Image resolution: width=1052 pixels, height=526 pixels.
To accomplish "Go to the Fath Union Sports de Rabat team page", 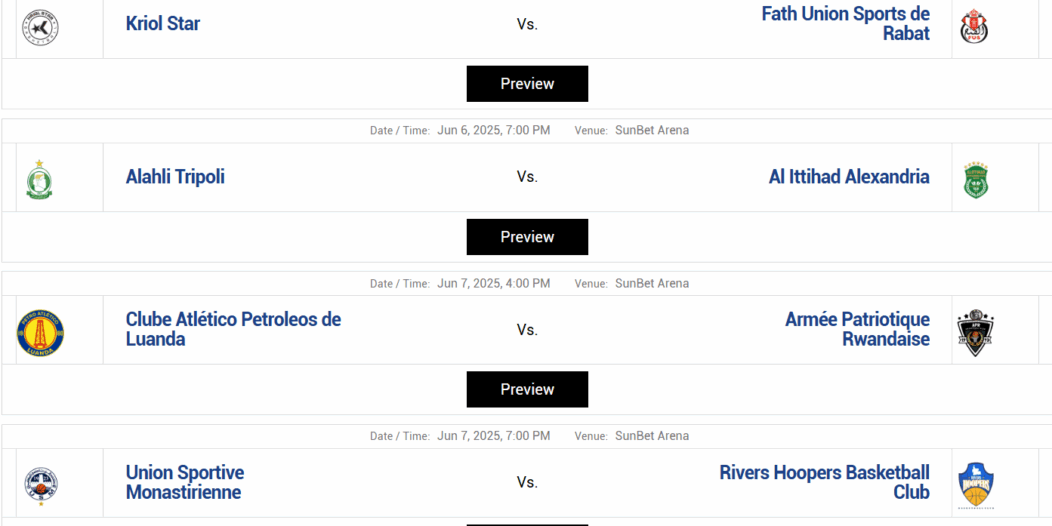I will point(845,24).
